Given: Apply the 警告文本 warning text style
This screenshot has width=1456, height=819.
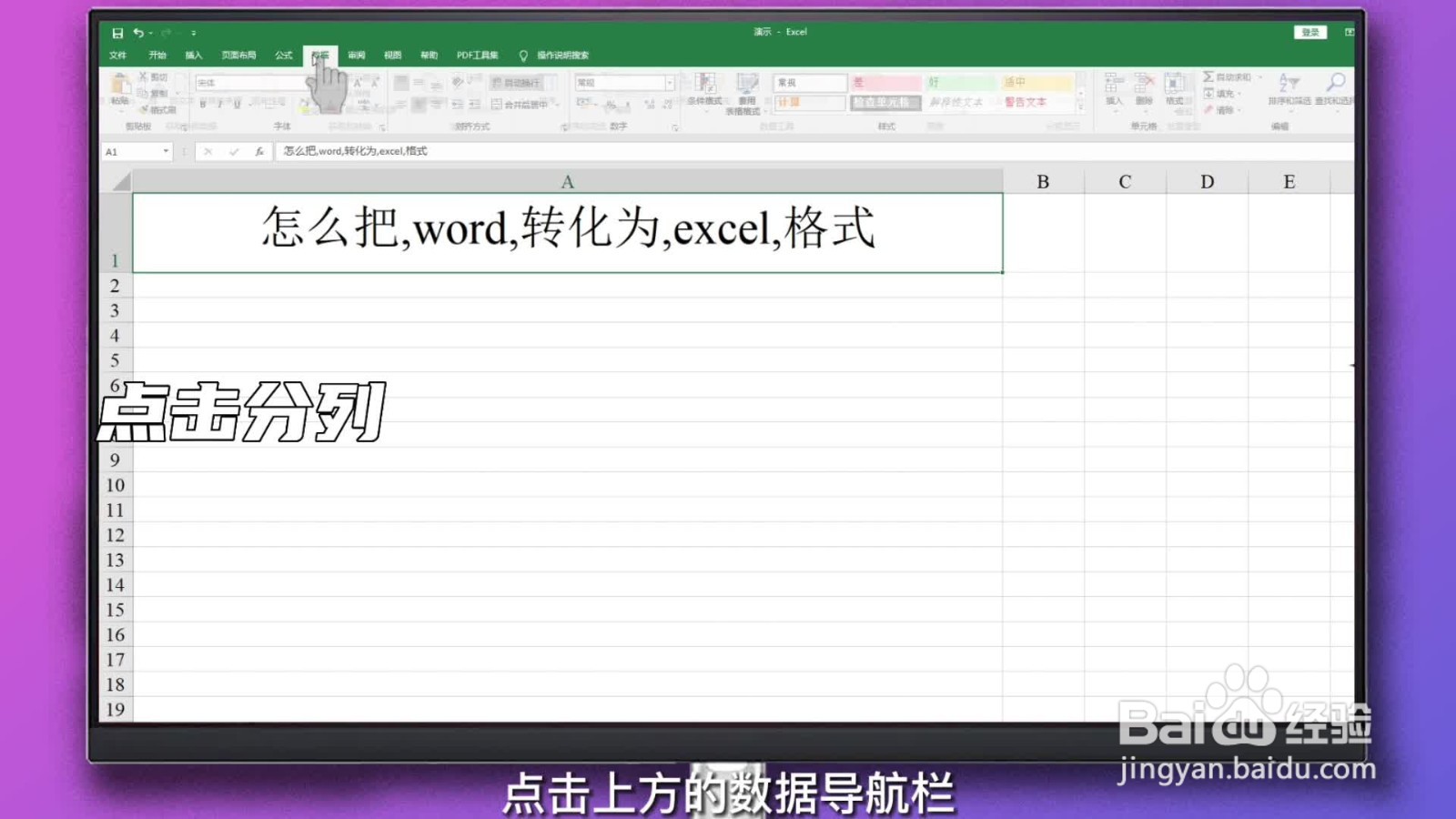Looking at the screenshot, I should click(1036, 103).
